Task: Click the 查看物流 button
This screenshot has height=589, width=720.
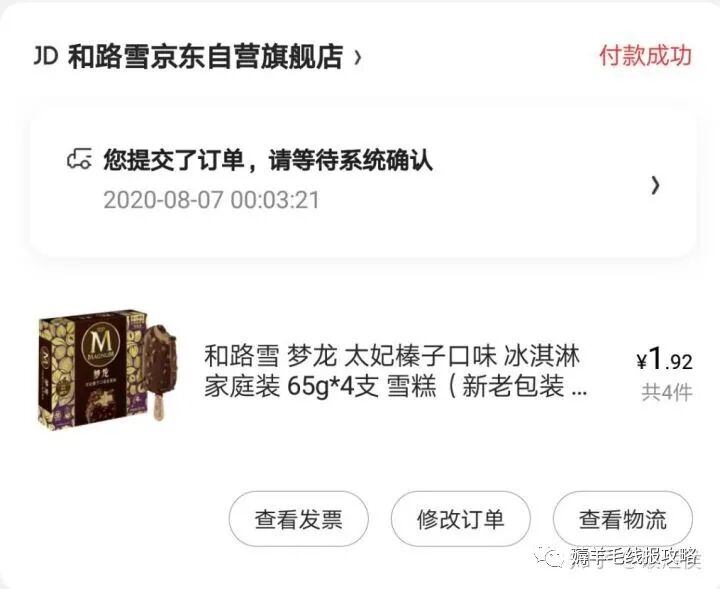Action: click(x=623, y=519)
